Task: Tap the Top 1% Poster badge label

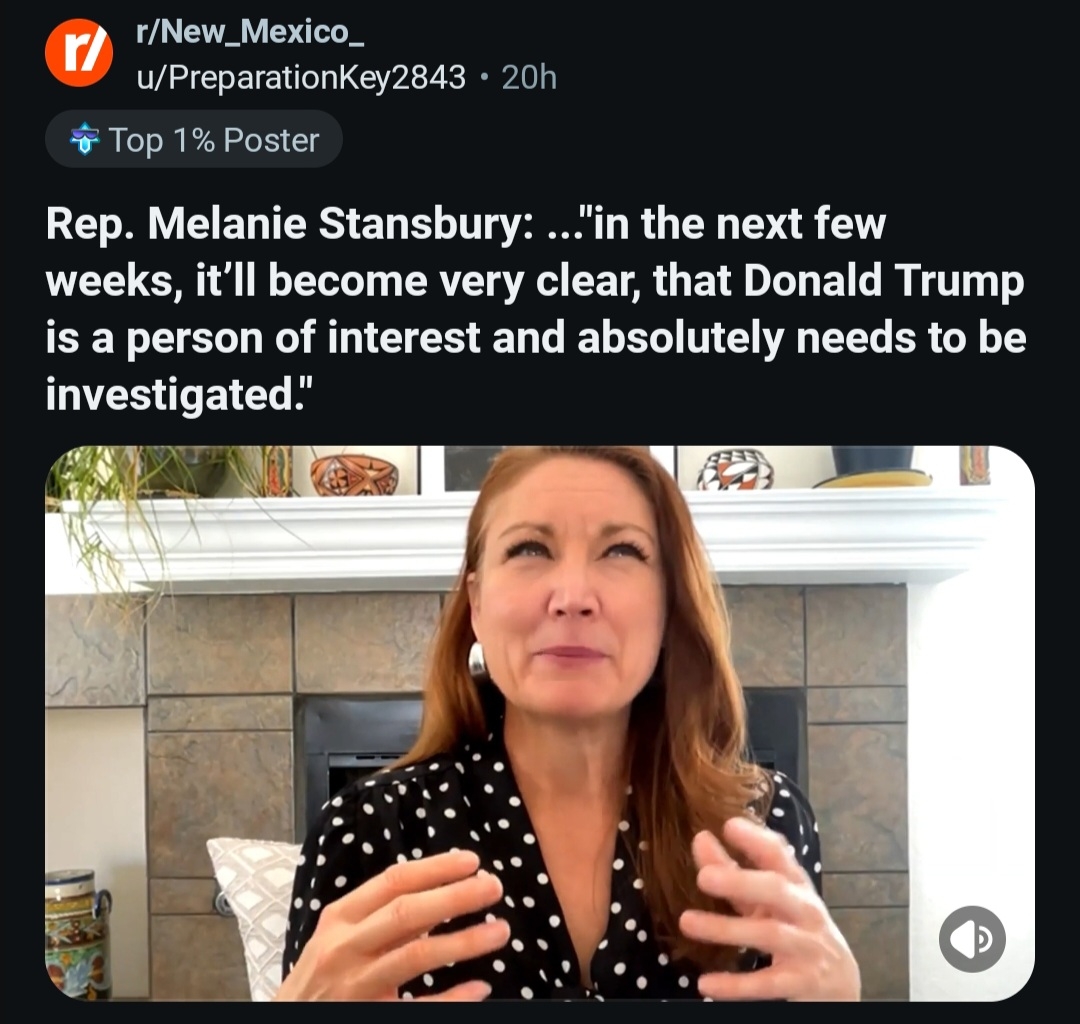Action: [x=214, y=140]
